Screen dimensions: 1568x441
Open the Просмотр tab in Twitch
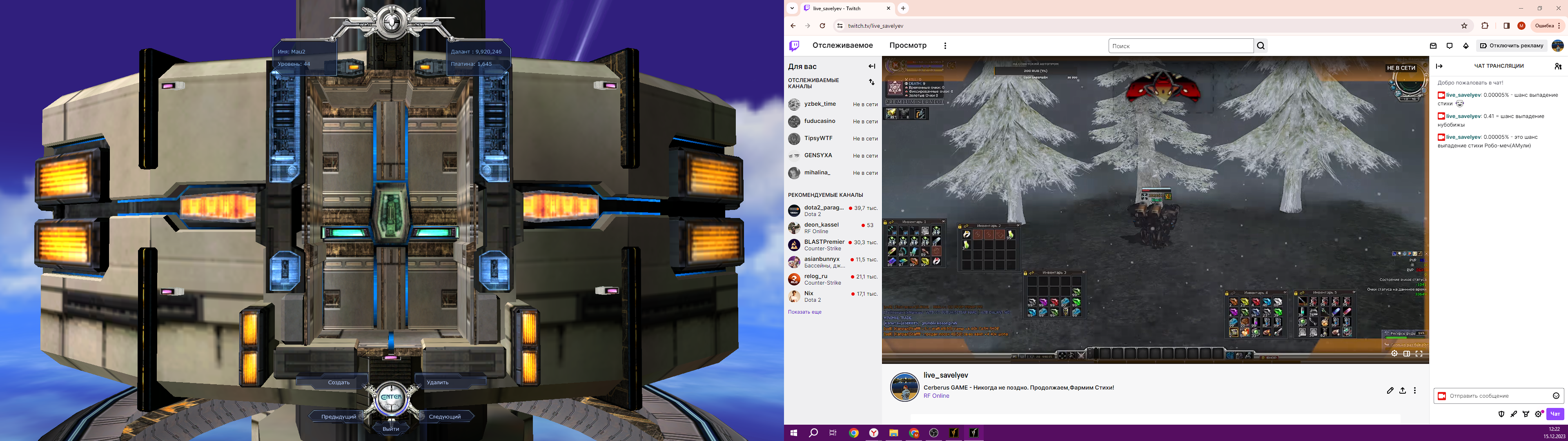coord(908,46)
